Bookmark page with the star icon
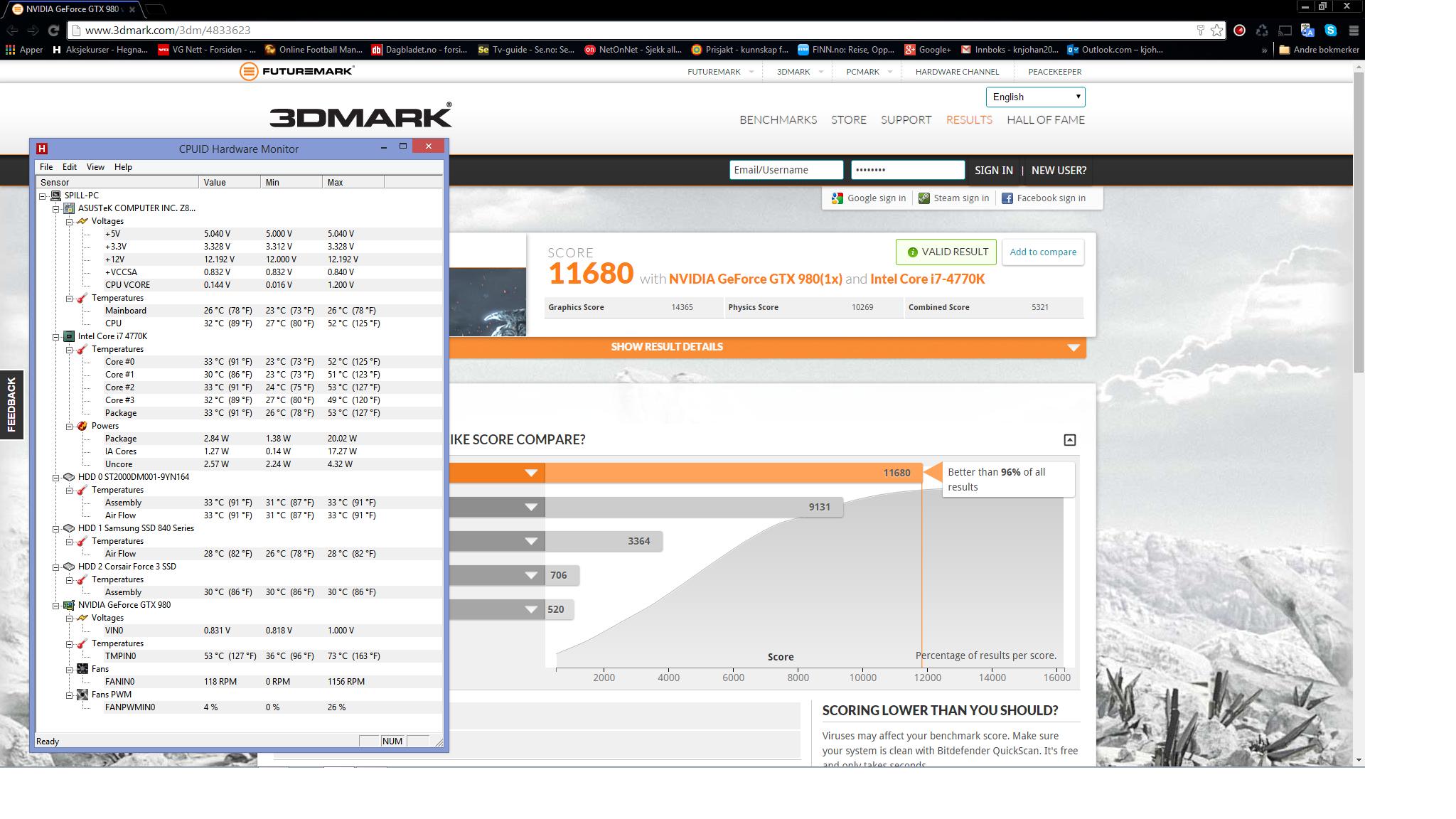 [1217, 30]
